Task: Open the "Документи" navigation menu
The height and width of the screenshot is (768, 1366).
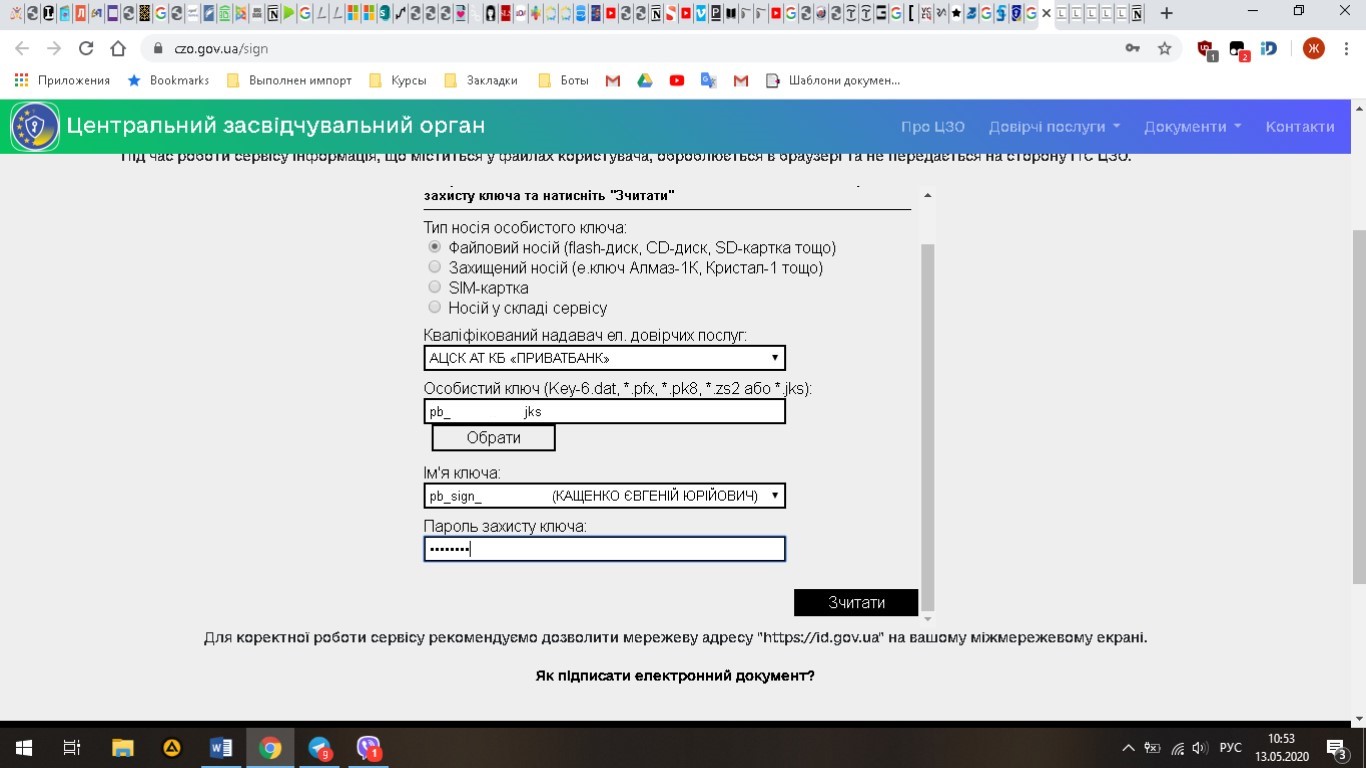Action: (1192, 127)
